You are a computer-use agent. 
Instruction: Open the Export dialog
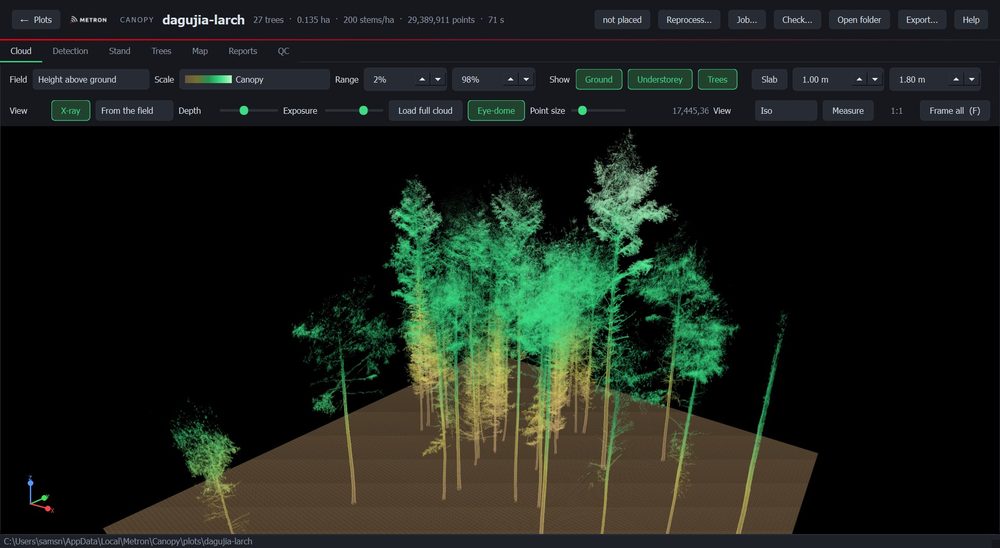coord(922,20)
